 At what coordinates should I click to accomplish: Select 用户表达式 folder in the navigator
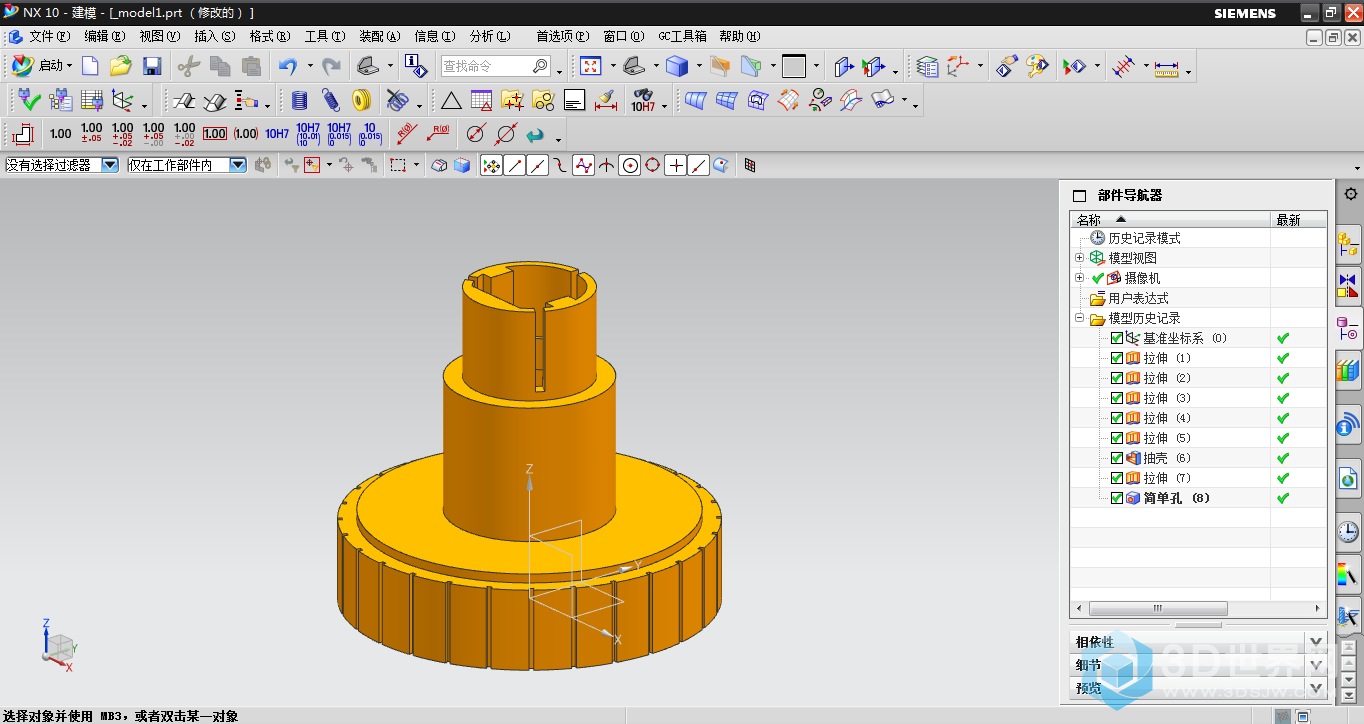(x=1138, y=298)
